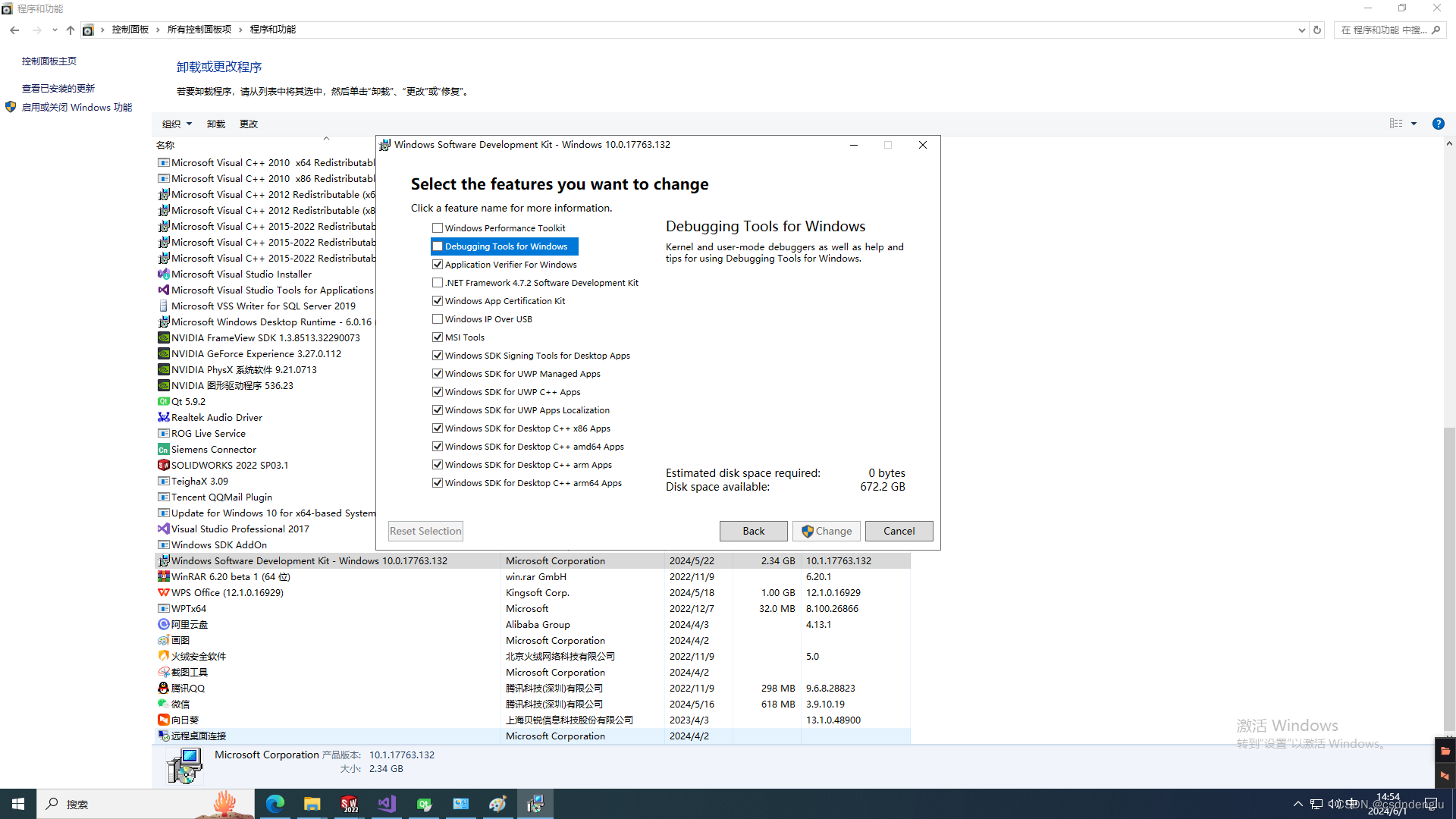The width and height of the screenshot is (1456, 819).
Task: Select 腾讯QQ program entry
Action: [532, 689]
